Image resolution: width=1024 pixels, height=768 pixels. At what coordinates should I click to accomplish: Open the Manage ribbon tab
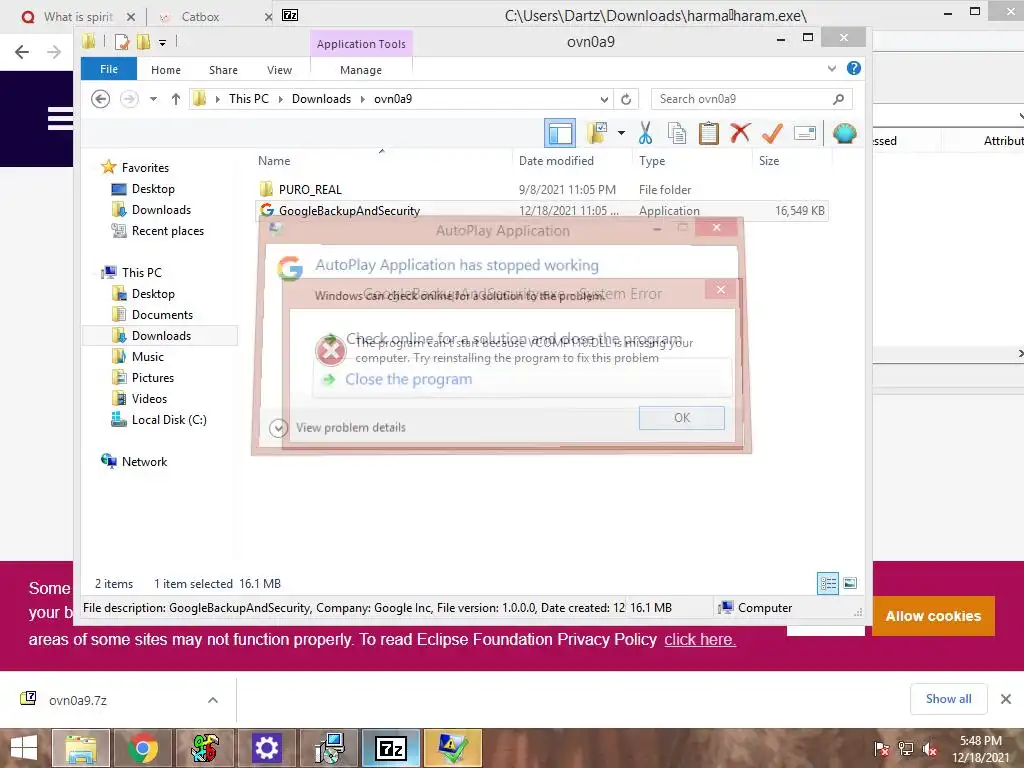pyautogui.click(x=361, y=70)
